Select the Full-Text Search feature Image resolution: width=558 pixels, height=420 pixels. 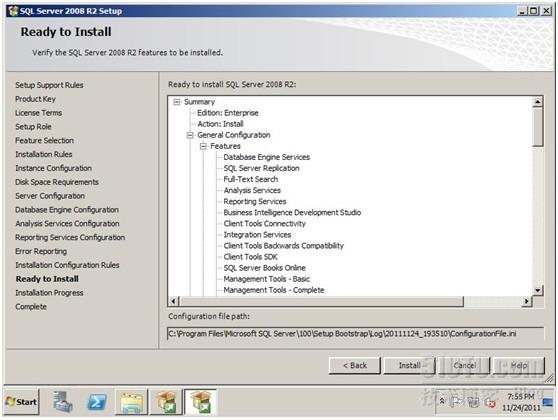click(x=251, y=179)
